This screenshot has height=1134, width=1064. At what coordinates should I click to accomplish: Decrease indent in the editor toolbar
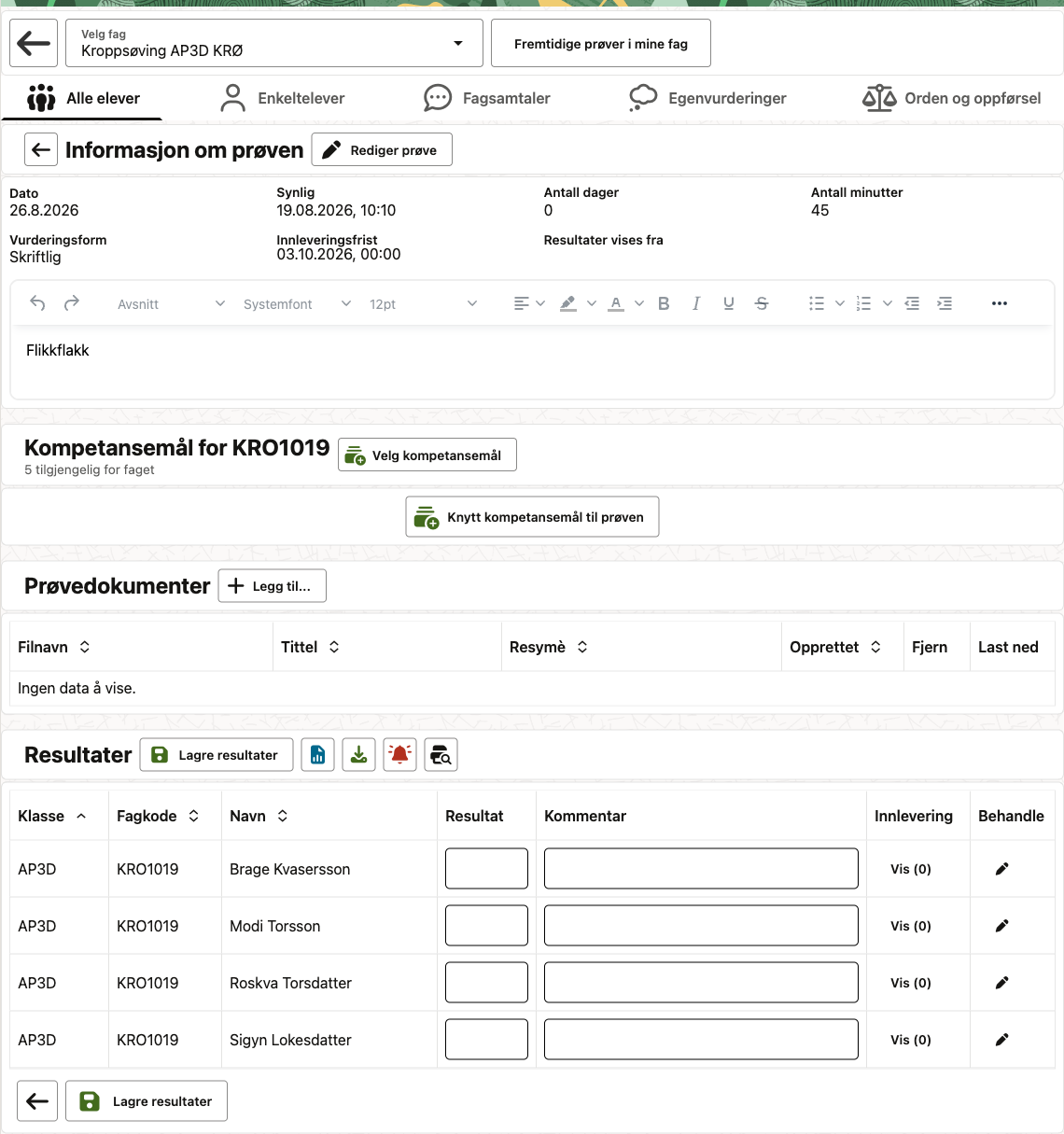click(x=912, y=303)
